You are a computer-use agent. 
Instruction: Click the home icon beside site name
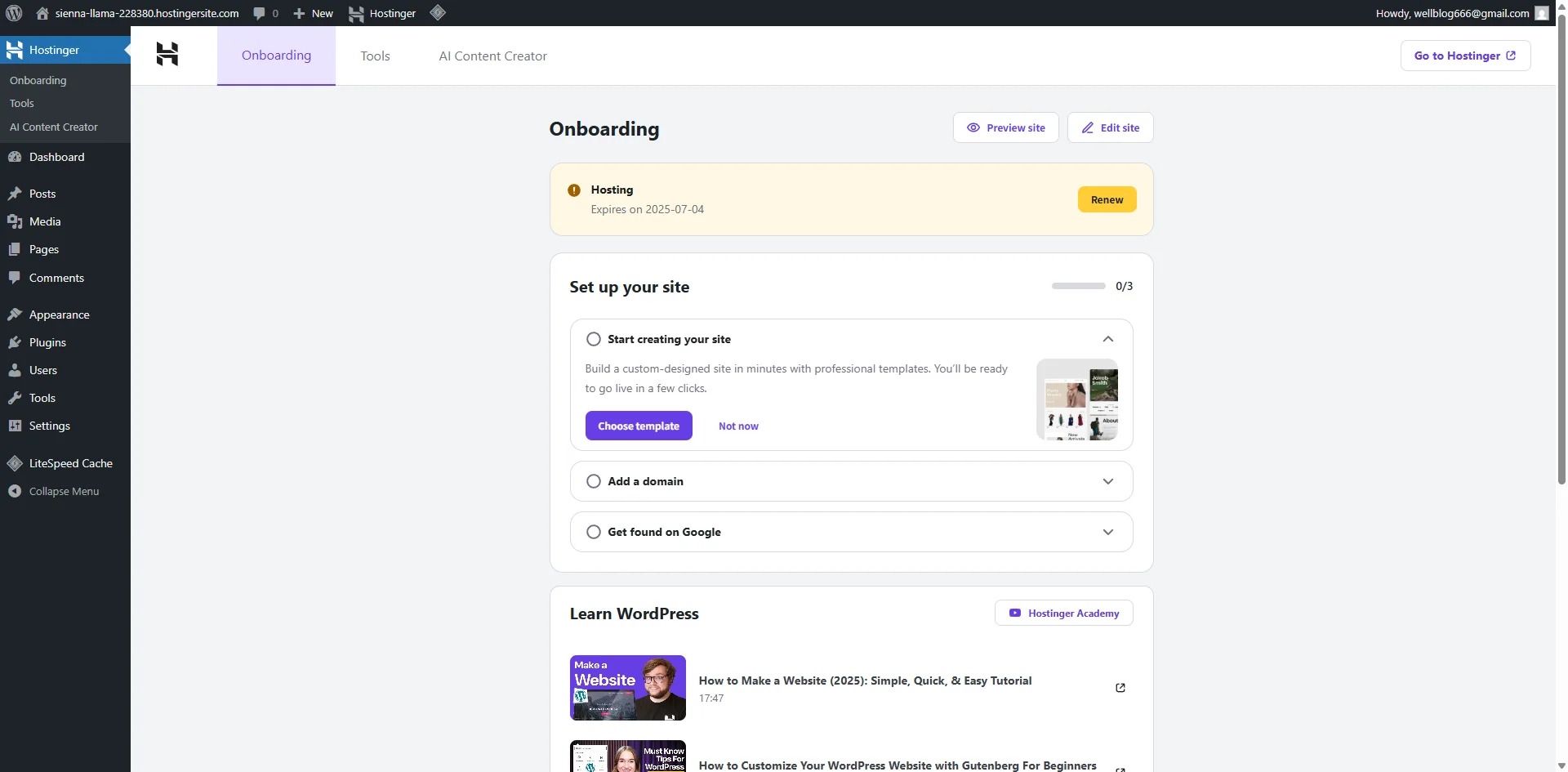point(42,13)
